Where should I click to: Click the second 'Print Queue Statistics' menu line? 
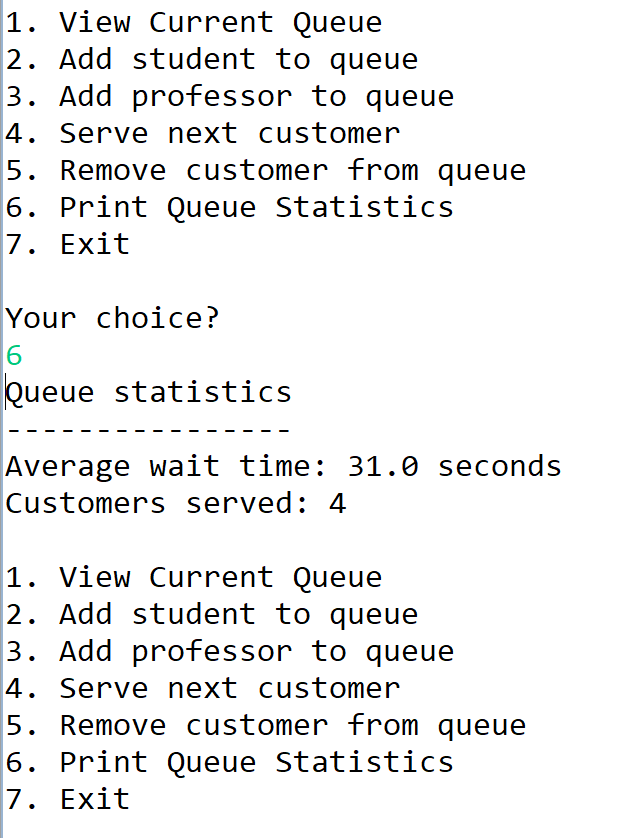coord(230,763)
